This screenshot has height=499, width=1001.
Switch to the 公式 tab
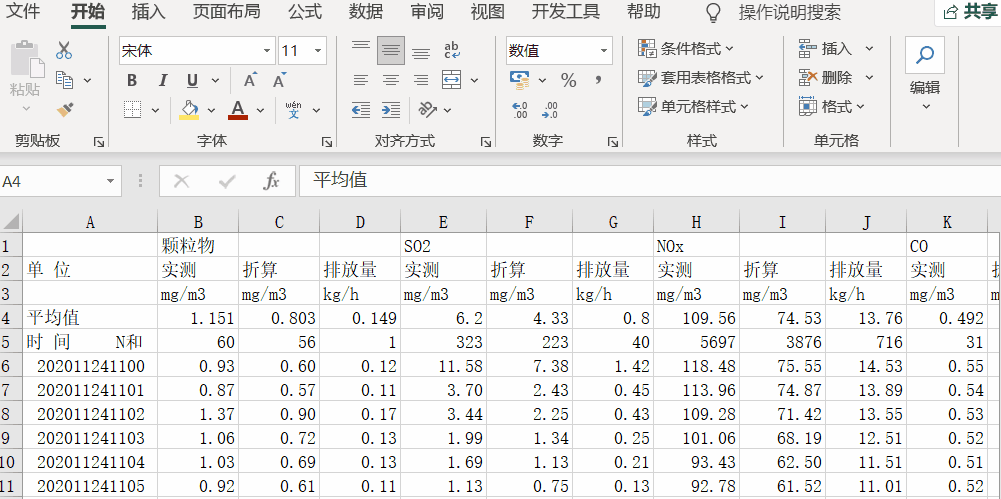point(305,11)
